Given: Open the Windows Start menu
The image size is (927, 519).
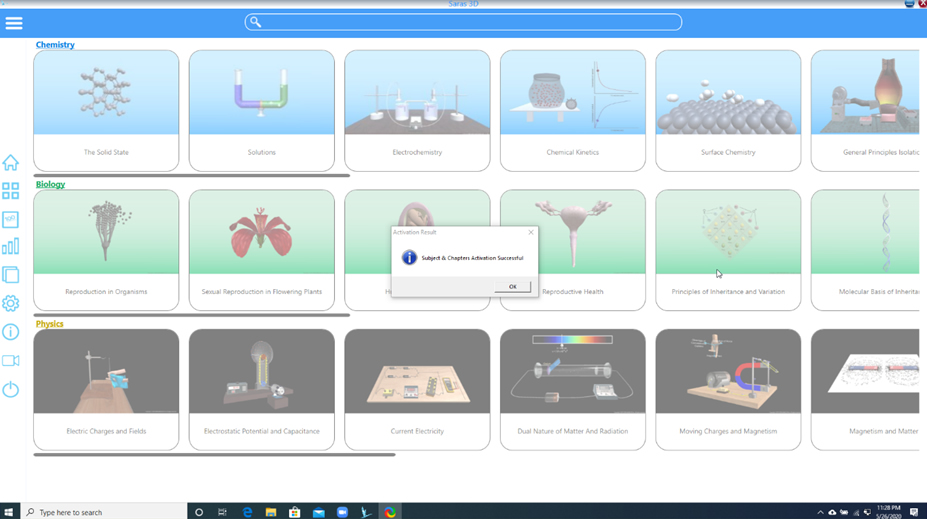Looking at the screenshot, I should [x=8, y=512].
